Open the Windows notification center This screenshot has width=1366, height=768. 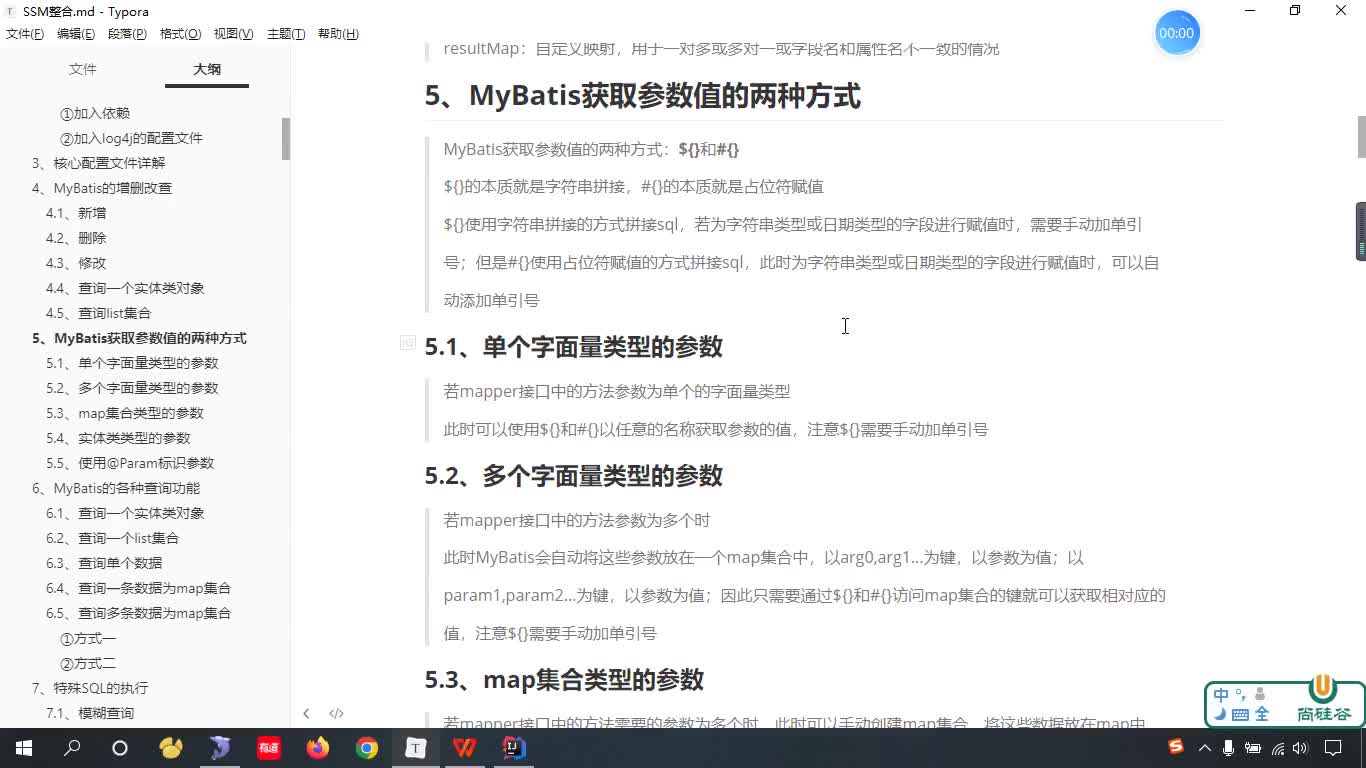1333,747
